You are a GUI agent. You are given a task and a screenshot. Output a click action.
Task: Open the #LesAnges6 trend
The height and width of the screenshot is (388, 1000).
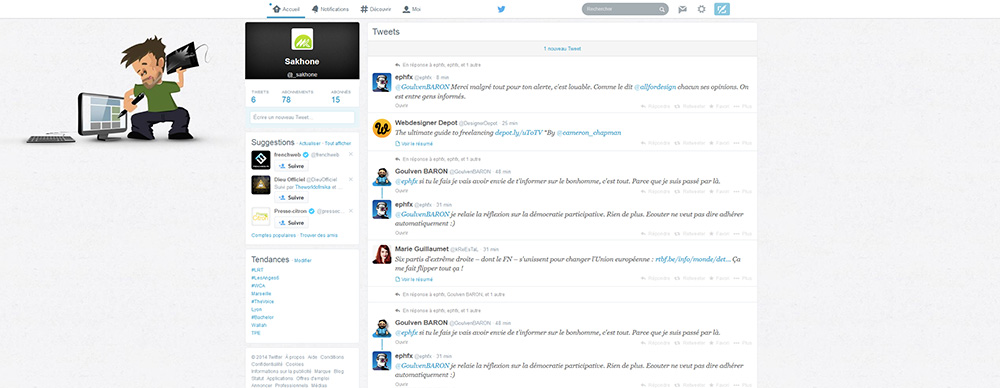[x=265, y=278]
